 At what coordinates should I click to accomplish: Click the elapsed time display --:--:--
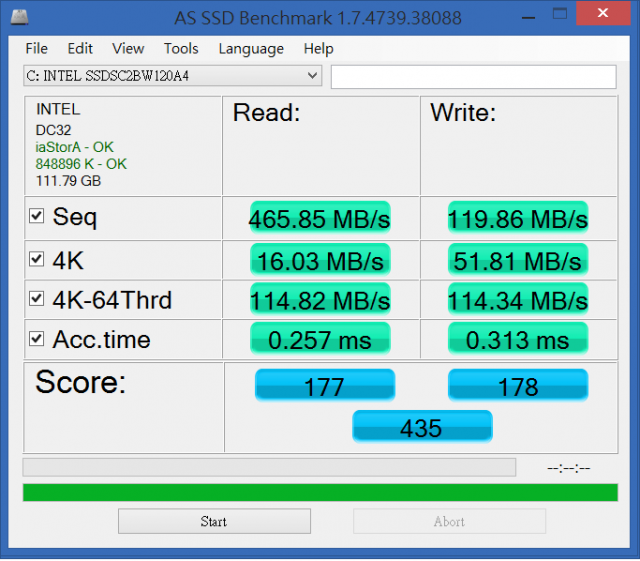(x=569, y=468)
